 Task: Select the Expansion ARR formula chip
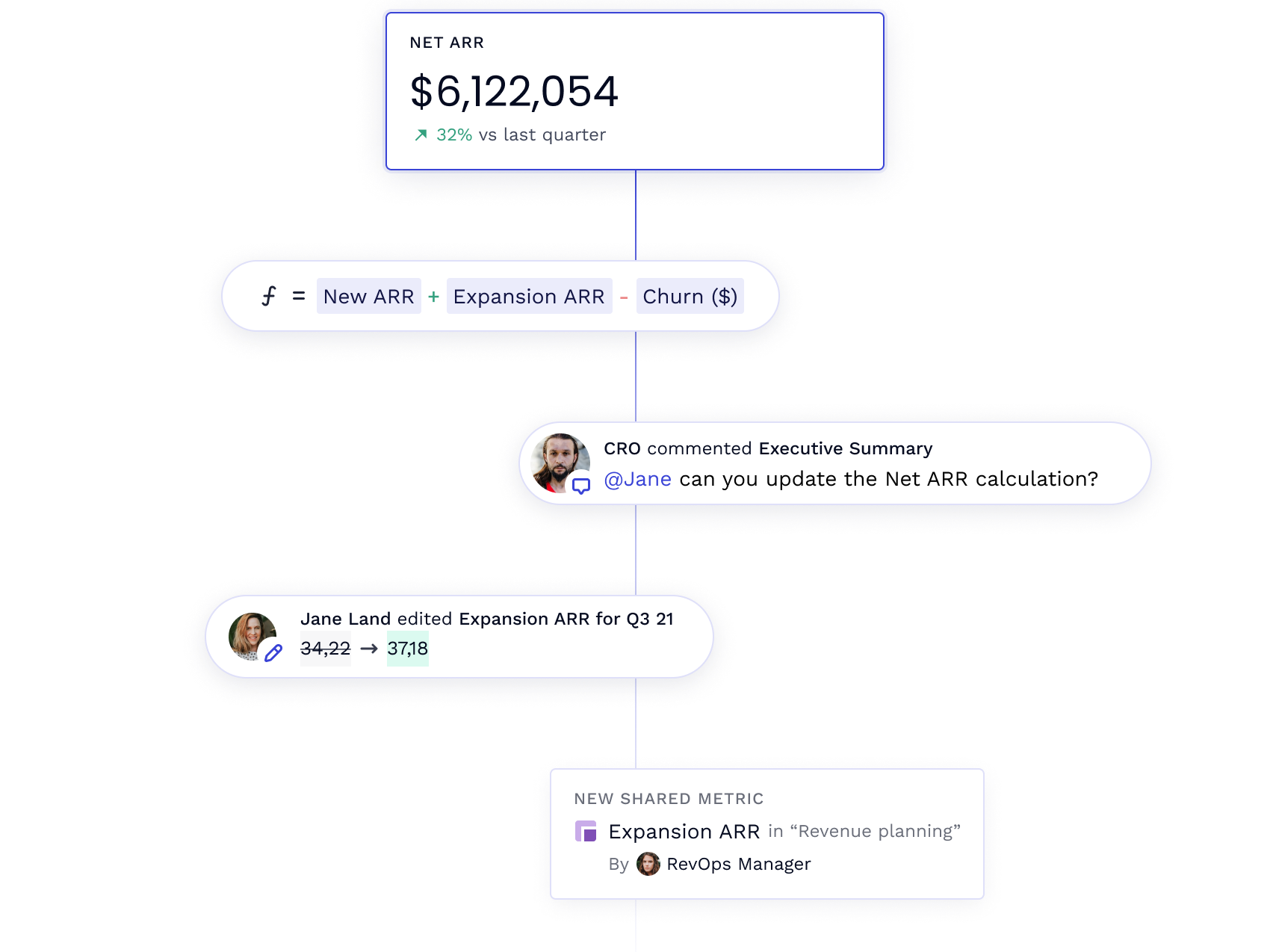pos(529,297)
